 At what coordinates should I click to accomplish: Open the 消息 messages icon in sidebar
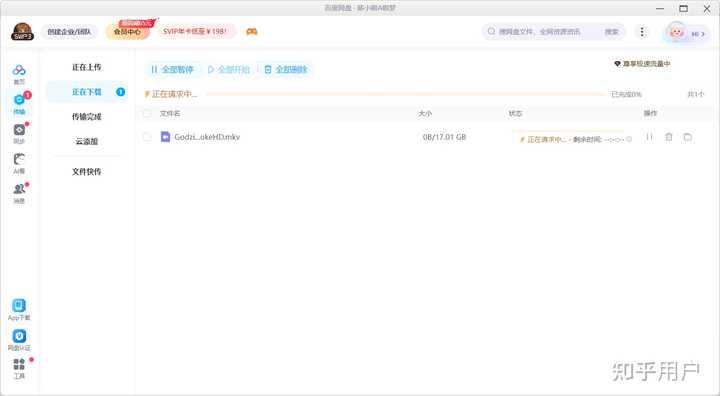point(19,189)
